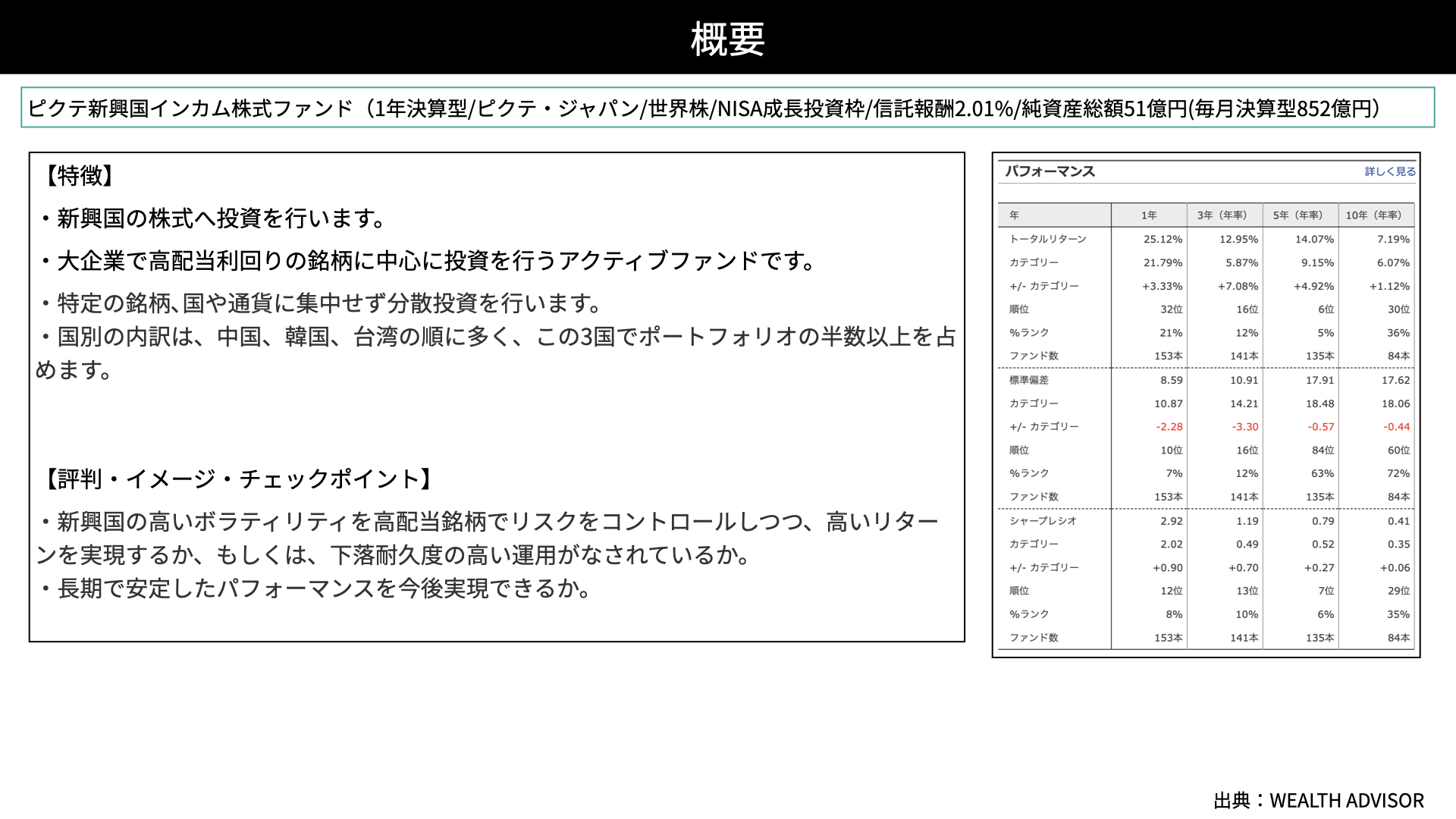This screenshot has width=1456, height=819.
Task: Click the bullet 長期で安定したパフォーマンス
Action: (x=315, y=588)
